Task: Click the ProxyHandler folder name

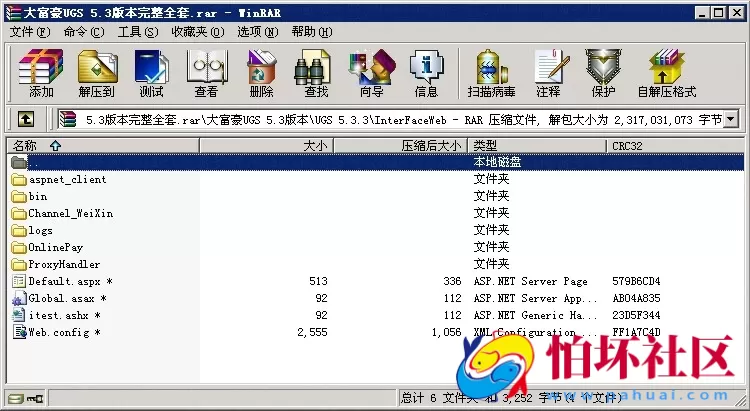Action: 64,264
